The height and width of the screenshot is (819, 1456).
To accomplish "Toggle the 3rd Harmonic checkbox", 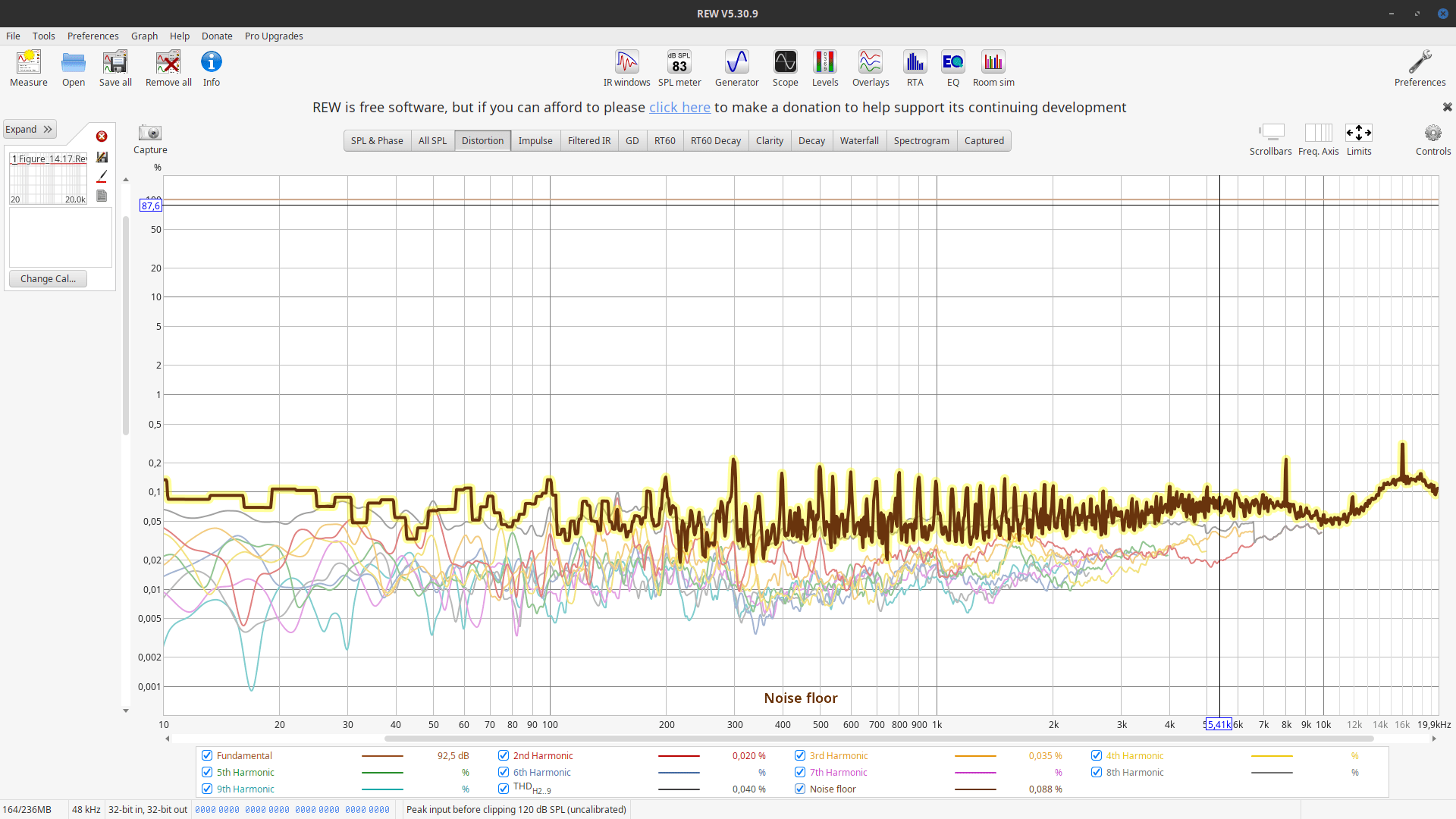I will 800,755.
